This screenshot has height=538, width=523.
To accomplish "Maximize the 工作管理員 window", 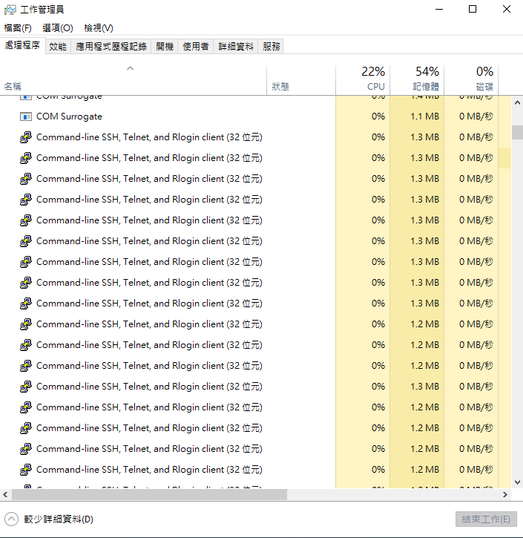I will coord(473,9).
